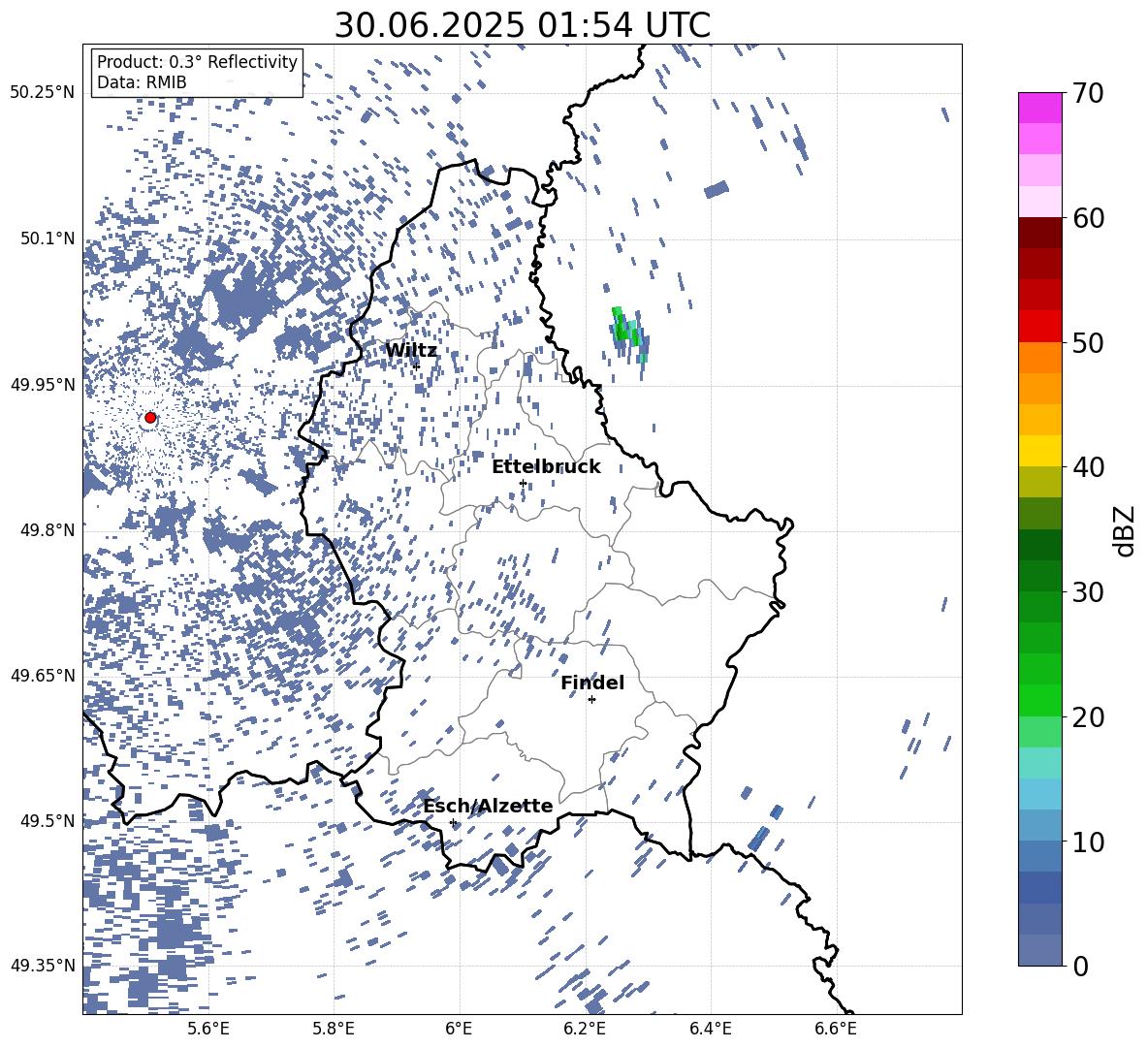Click the bright red swatch near 50 dBZ
This screenshot has height=1048, width=1148.
pos(1039,327)
